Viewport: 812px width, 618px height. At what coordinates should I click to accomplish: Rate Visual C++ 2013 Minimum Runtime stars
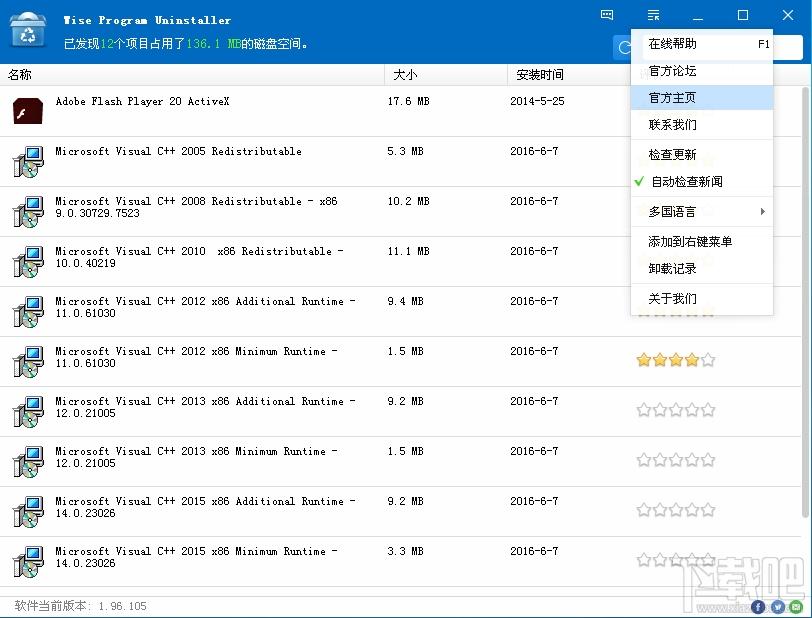(x=676, y=459)
